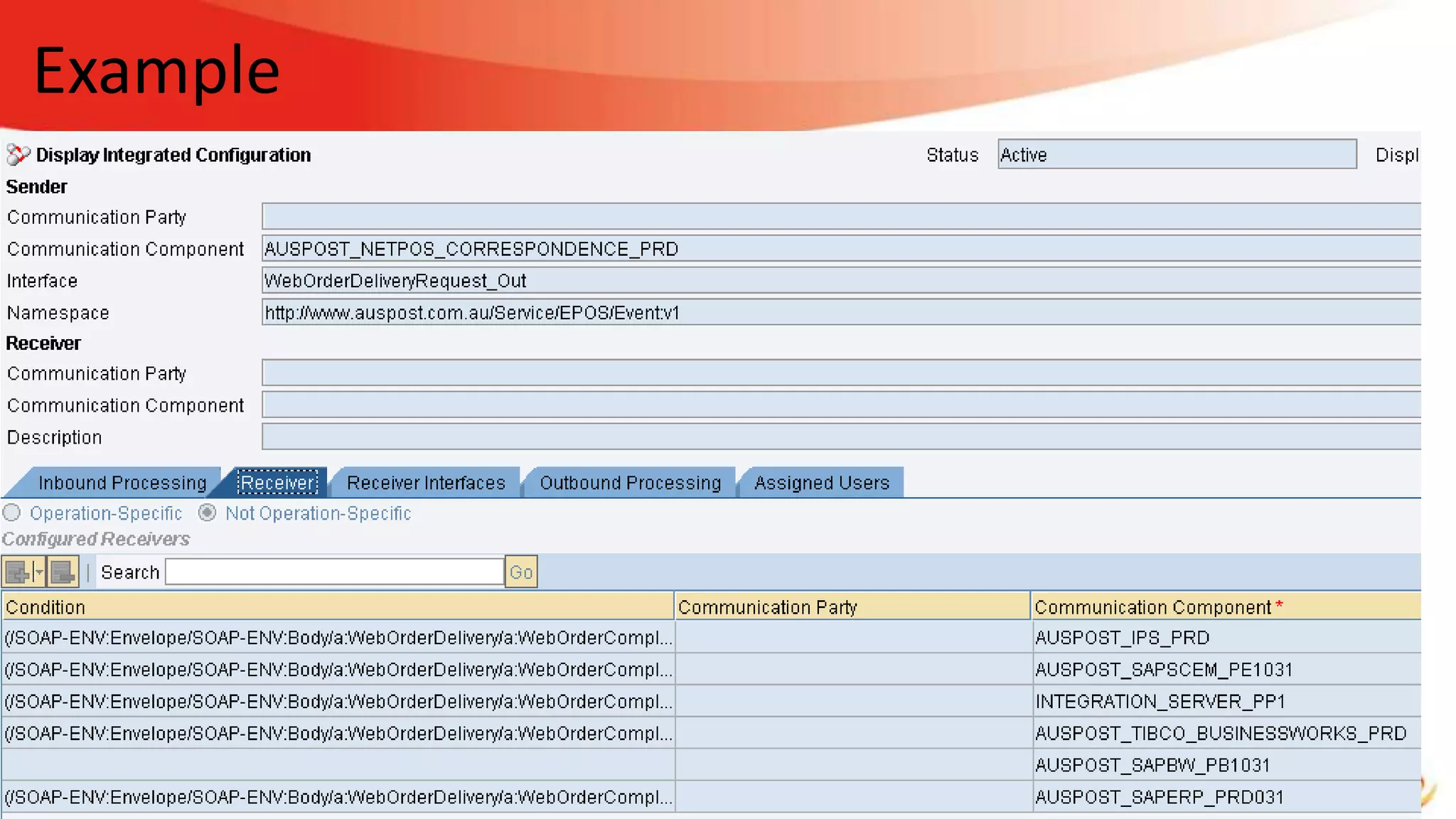Click the condition cell in the INTEGRATION_SERVER_PP1 row
This screenshot has width=1456, height=819.
(338, 702)
